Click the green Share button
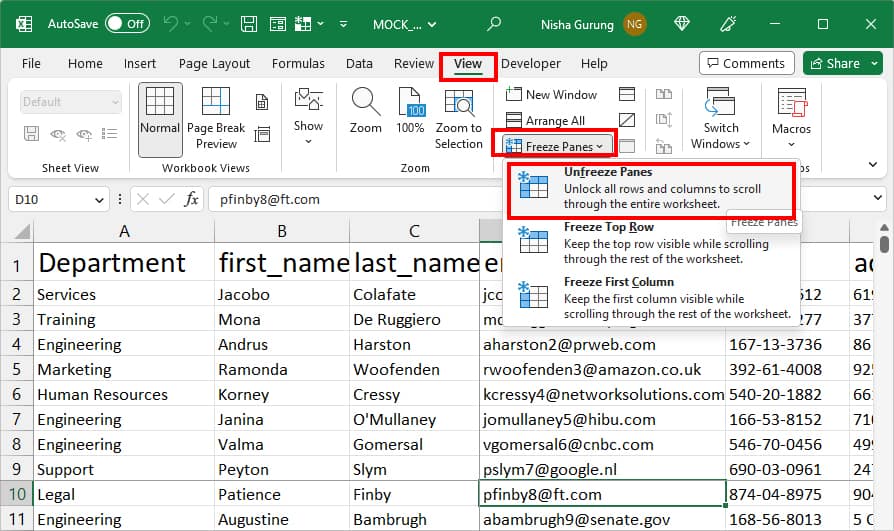 pos(836,63)
